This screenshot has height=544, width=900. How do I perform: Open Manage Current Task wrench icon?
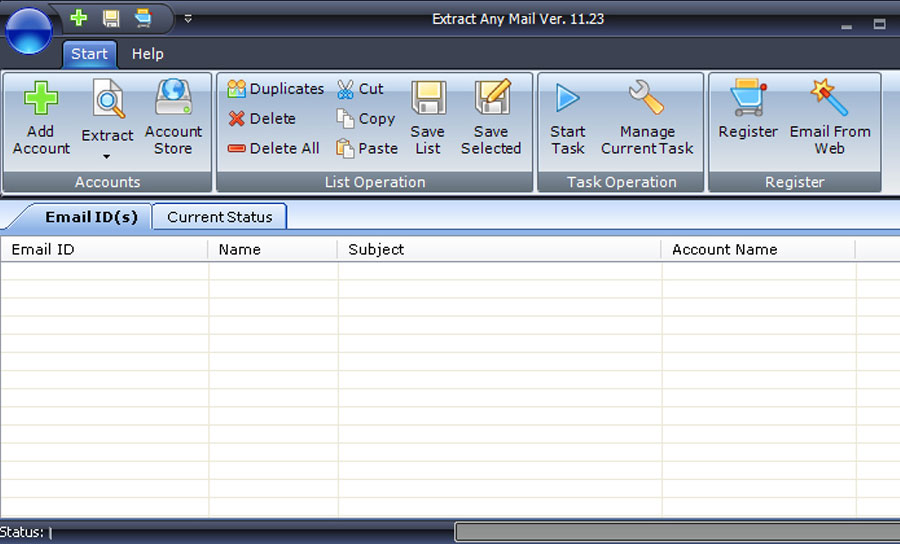pyautogui.click(x=647, y=99)
